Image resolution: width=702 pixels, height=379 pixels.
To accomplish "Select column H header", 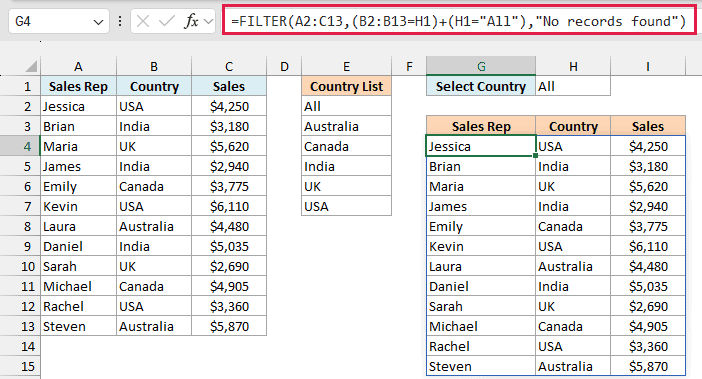I will click(573, 67).
